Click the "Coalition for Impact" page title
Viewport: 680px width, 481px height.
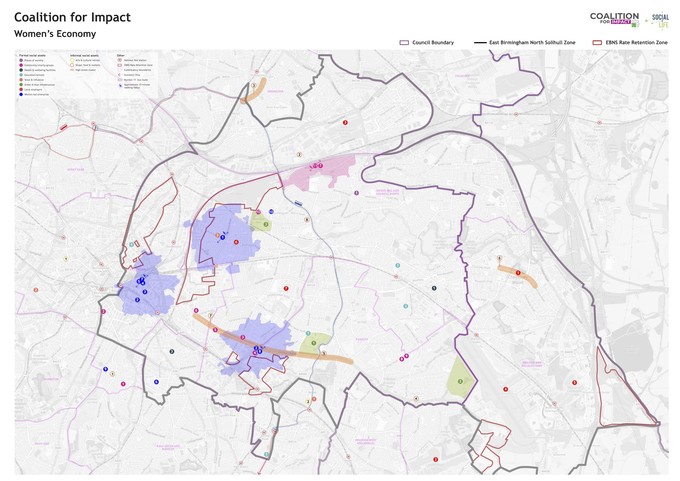coord(72,17)
